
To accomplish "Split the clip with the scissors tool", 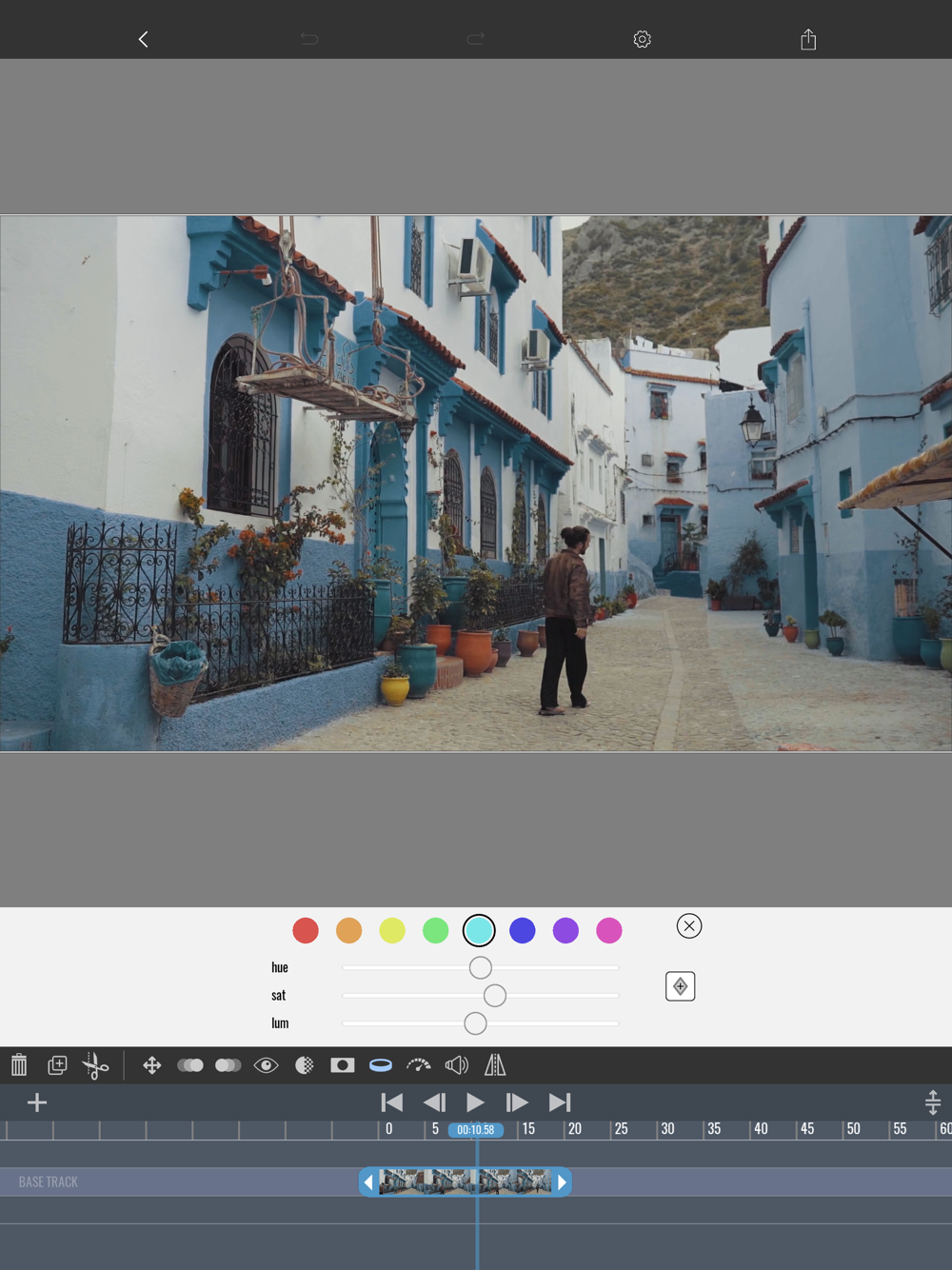I will (x=95, y=1065).
